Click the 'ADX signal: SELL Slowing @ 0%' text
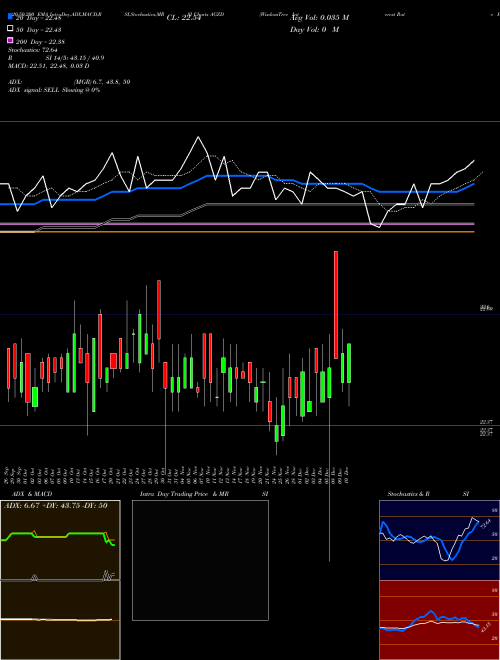Viewport: 500px width, 660px height. click(54, 90)
